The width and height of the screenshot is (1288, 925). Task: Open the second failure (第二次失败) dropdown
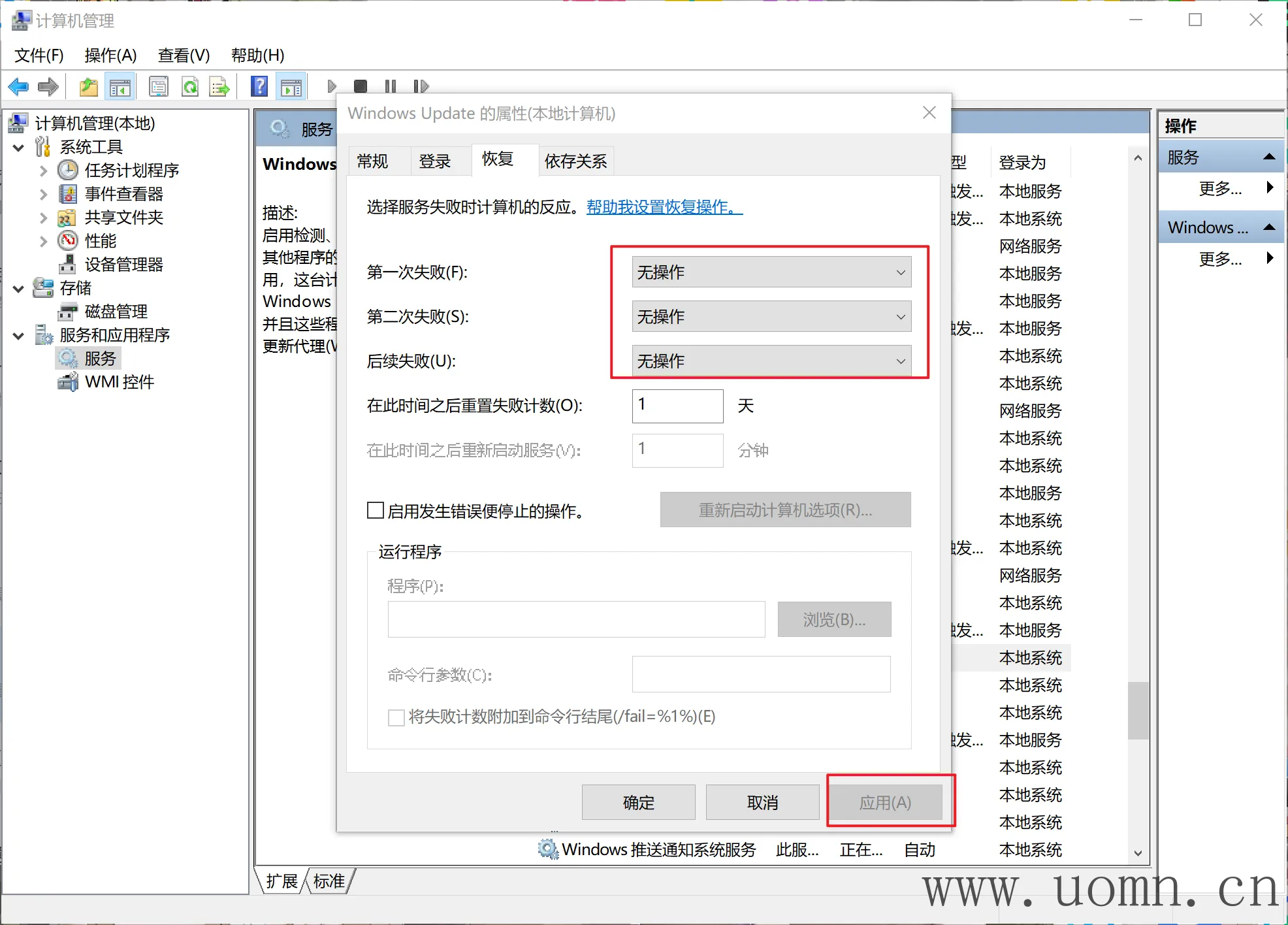(771, 317)
